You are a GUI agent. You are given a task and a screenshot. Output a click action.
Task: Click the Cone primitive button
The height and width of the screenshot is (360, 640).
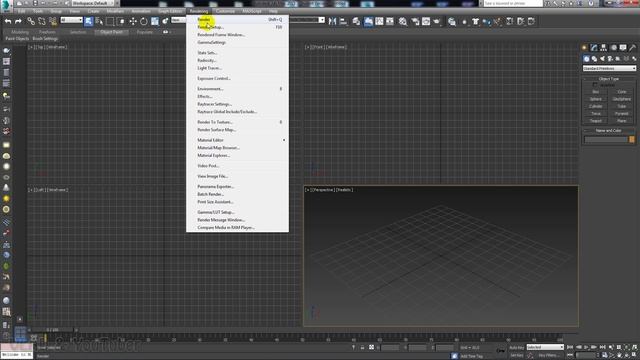coord(622,92)
